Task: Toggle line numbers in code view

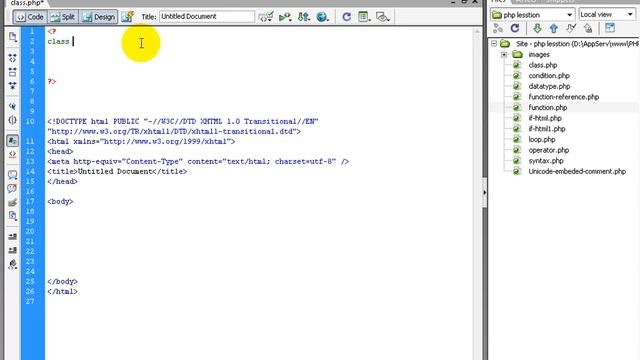Action: pyautogui.click(x=13, y=141)
